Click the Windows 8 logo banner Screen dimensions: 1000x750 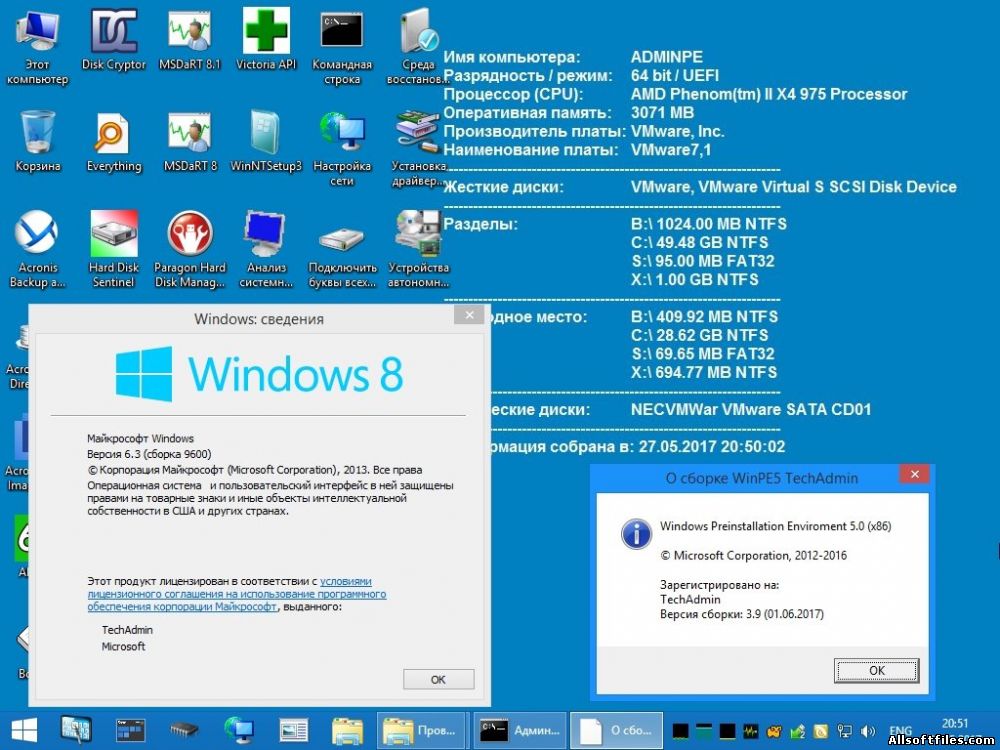259,374
